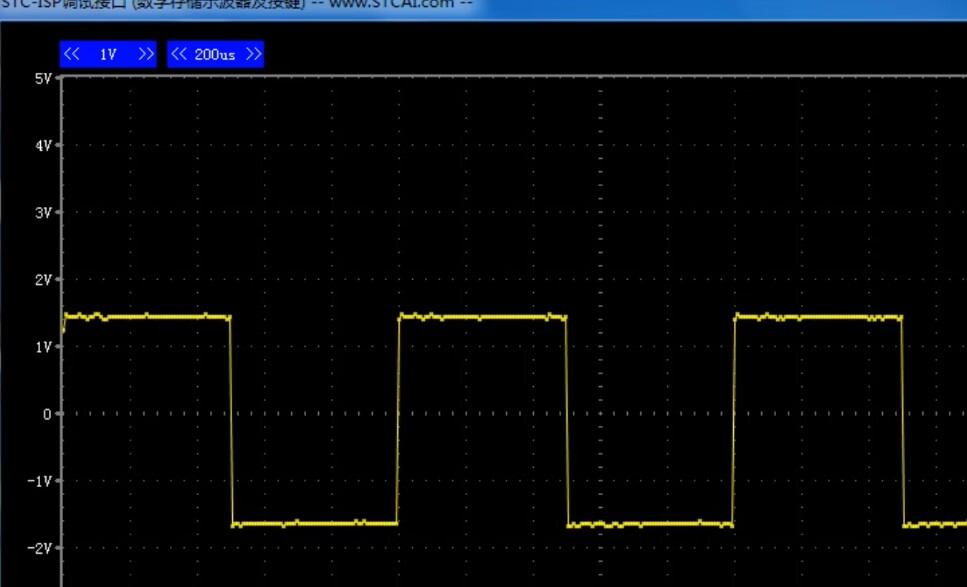Screen dimensions: 967x587
Task: Click the 4V axis label
Action: (x=42, y=145)
